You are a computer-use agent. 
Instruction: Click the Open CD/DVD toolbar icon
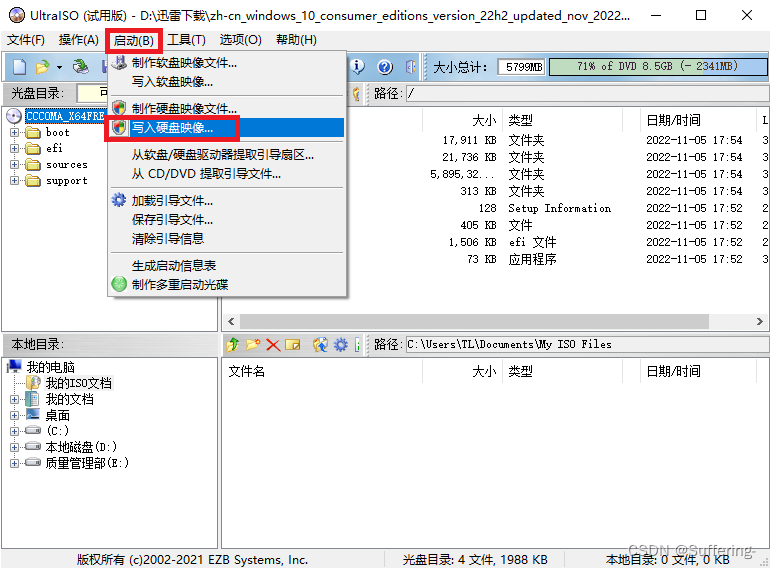(x=81, y=66)
